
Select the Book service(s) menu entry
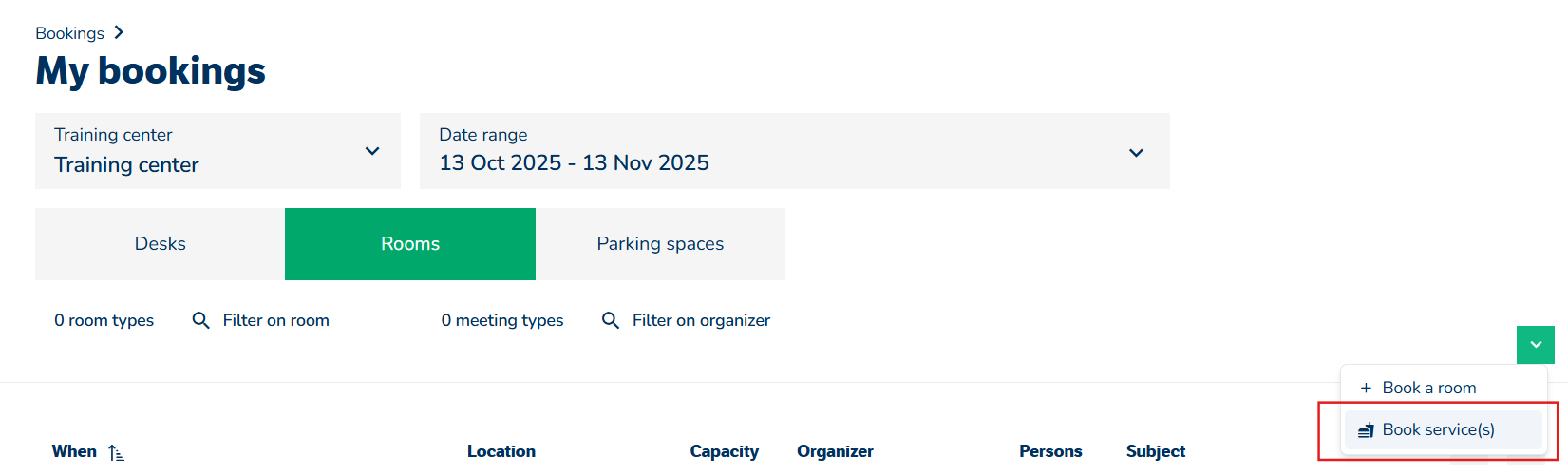coord(1438,430)
